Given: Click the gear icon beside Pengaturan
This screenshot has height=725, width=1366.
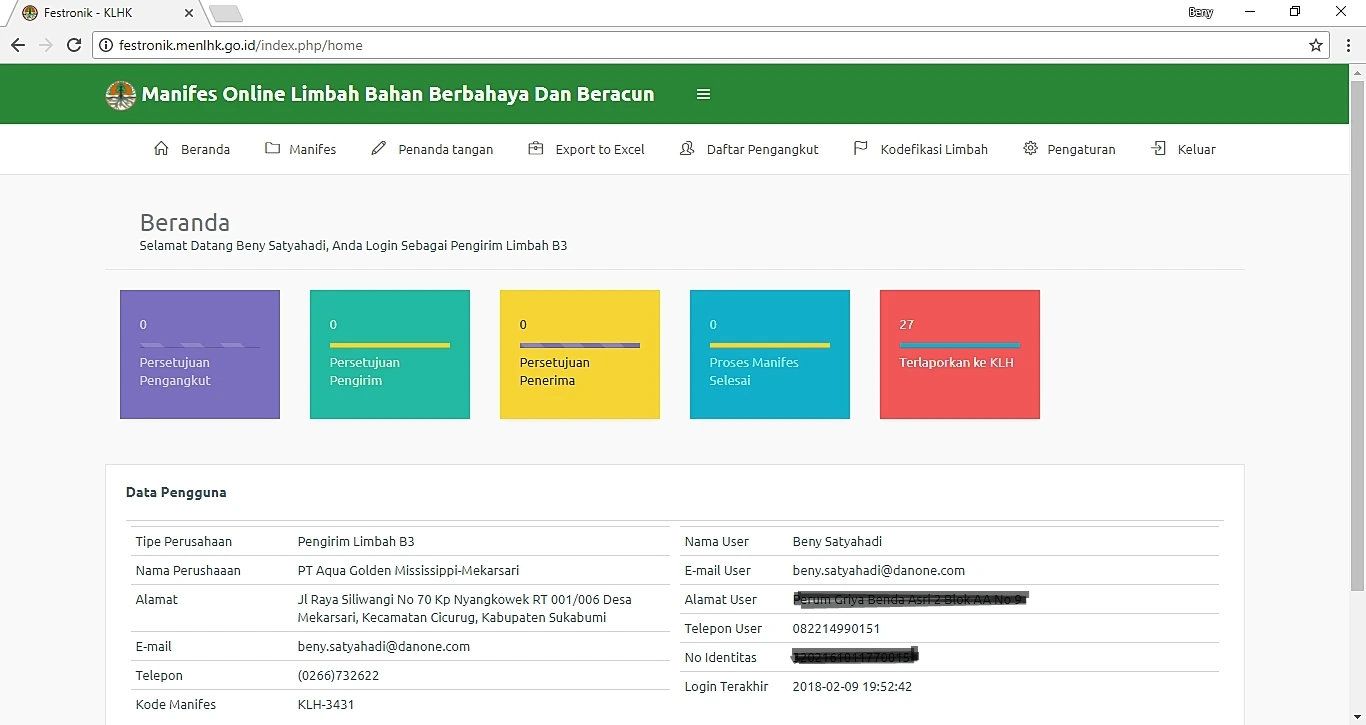Looking at the screenshot, I should click(1030, 148).
